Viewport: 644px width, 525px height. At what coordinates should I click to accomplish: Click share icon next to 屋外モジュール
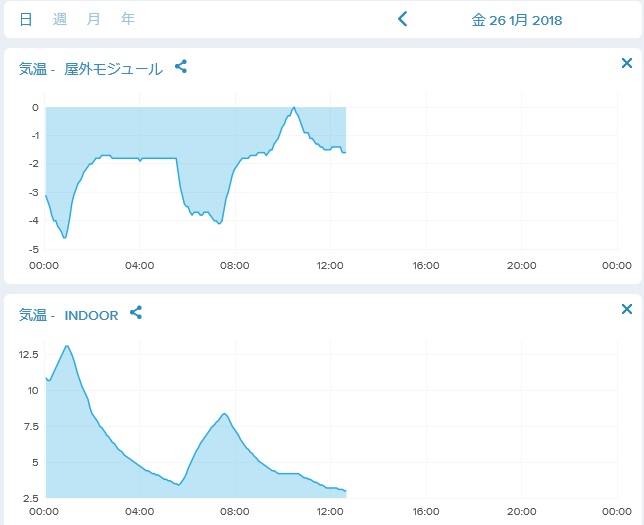coord(181,67)
